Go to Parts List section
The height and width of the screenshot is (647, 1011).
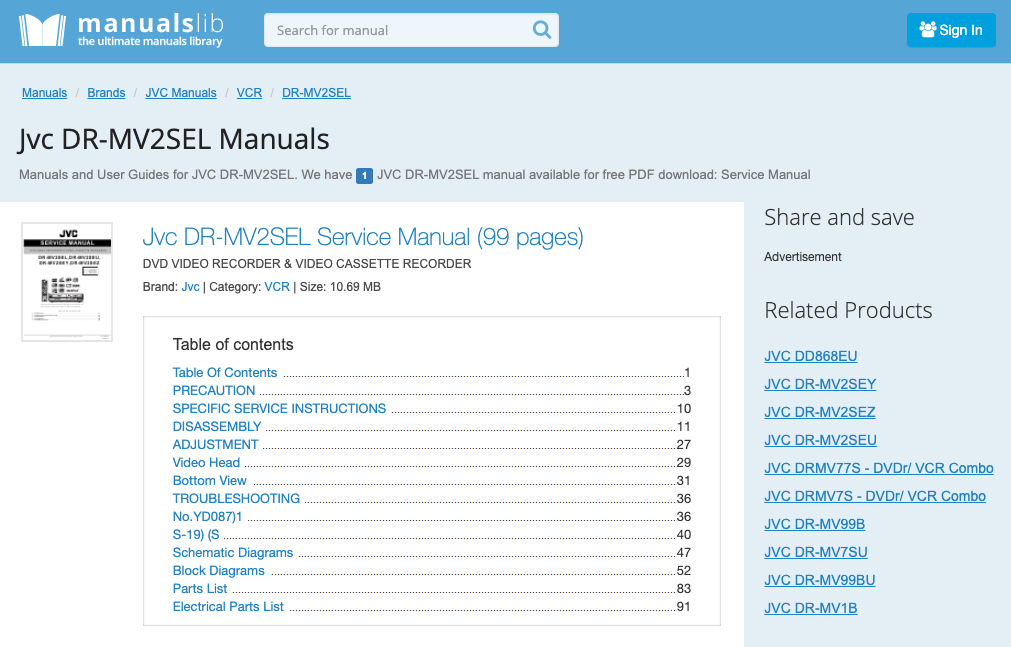point(200,590)
